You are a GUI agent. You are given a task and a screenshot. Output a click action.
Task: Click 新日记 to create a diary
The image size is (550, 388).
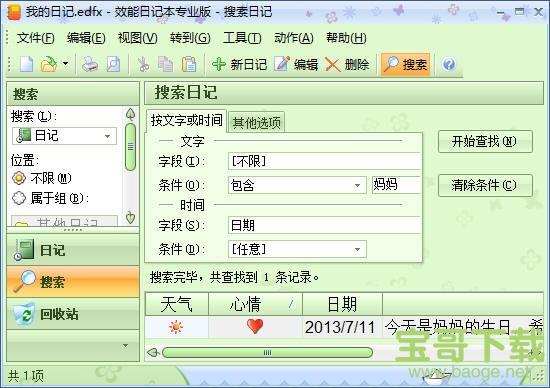pos(240,65)
